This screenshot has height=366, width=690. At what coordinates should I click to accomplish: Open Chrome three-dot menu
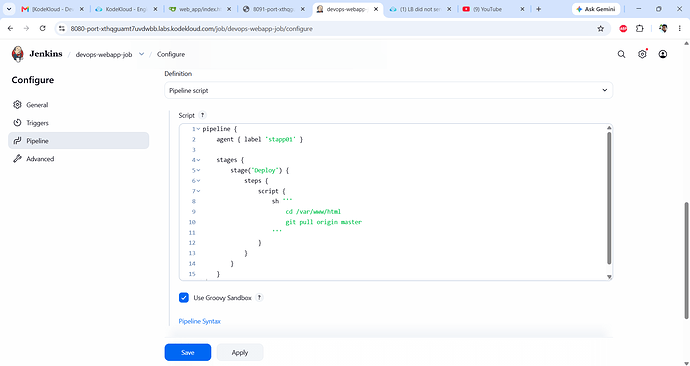pos(679,29)
